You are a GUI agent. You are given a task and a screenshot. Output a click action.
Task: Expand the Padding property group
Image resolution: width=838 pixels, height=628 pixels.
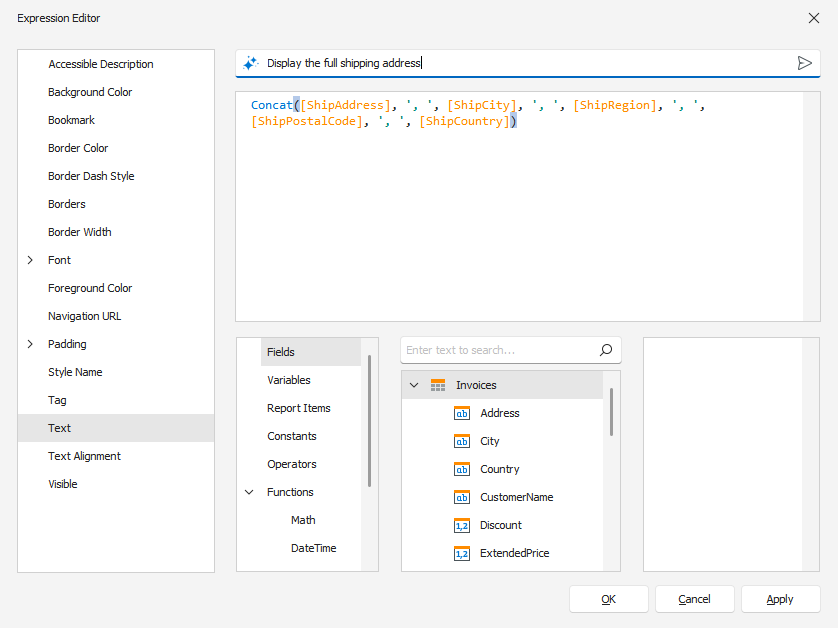coord(29,343)
